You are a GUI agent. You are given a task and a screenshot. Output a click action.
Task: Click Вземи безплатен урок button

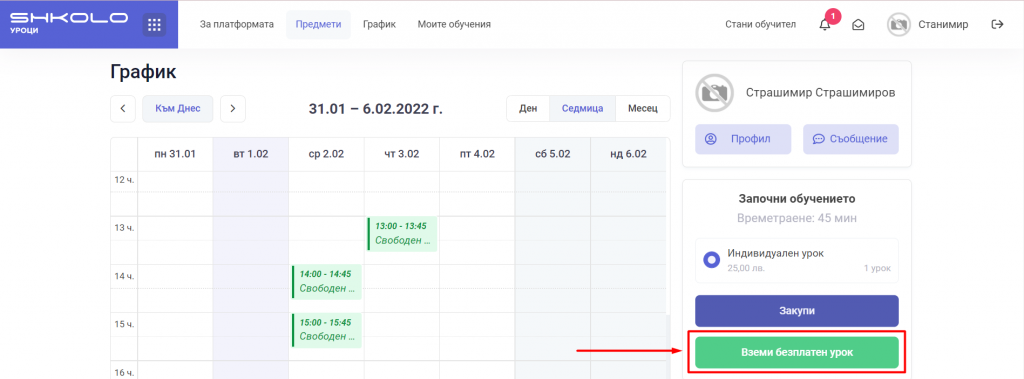(x=797, y=352)
